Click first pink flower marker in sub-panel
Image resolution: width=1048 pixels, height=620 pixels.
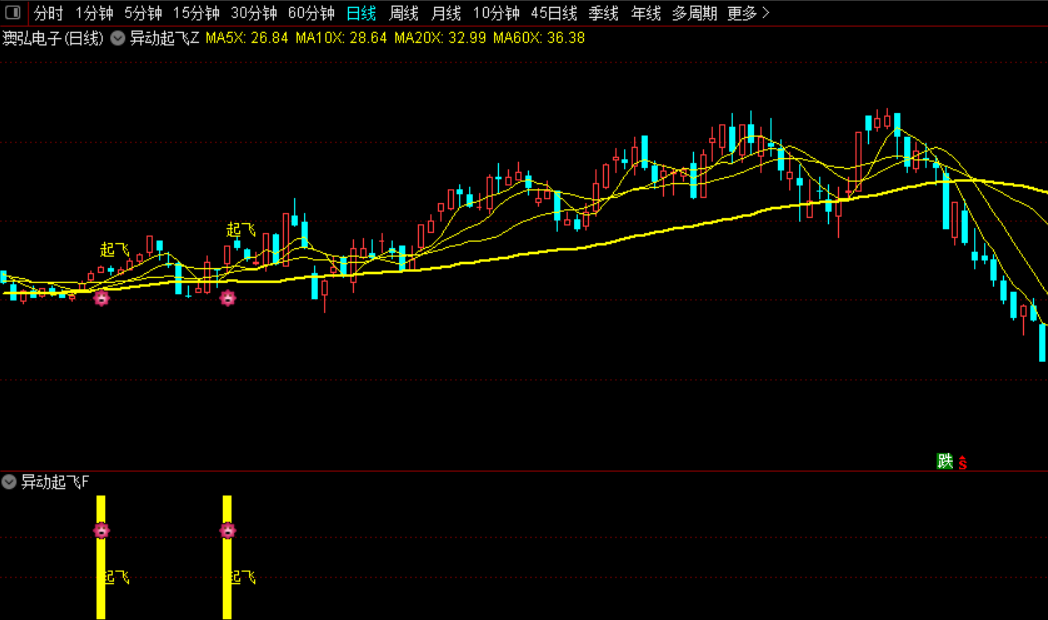point(101,530)
